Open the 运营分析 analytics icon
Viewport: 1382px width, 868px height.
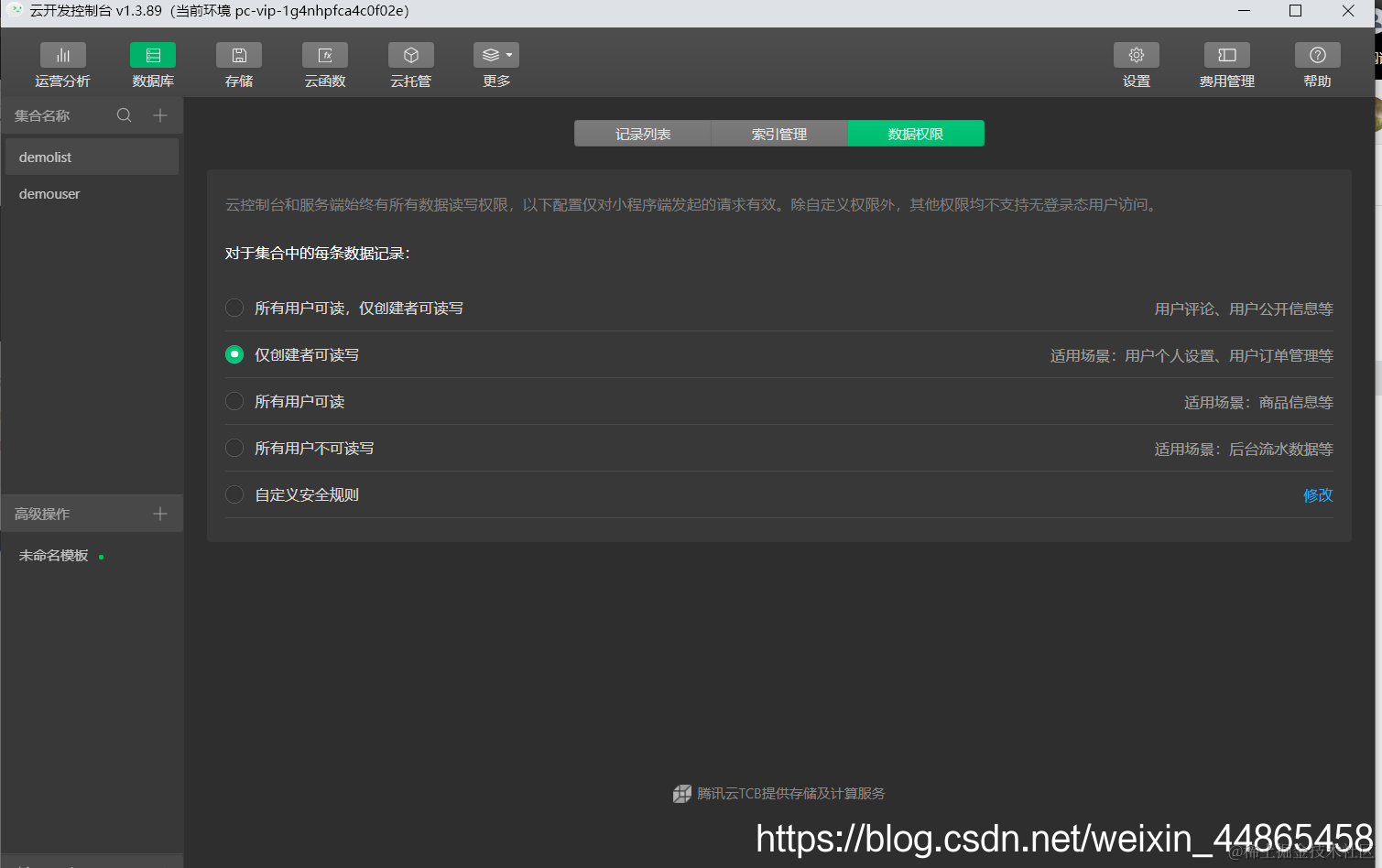[63, 55]
